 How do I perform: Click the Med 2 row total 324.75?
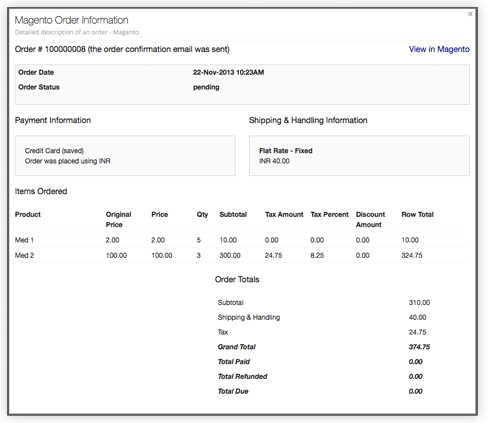(412, 255)
